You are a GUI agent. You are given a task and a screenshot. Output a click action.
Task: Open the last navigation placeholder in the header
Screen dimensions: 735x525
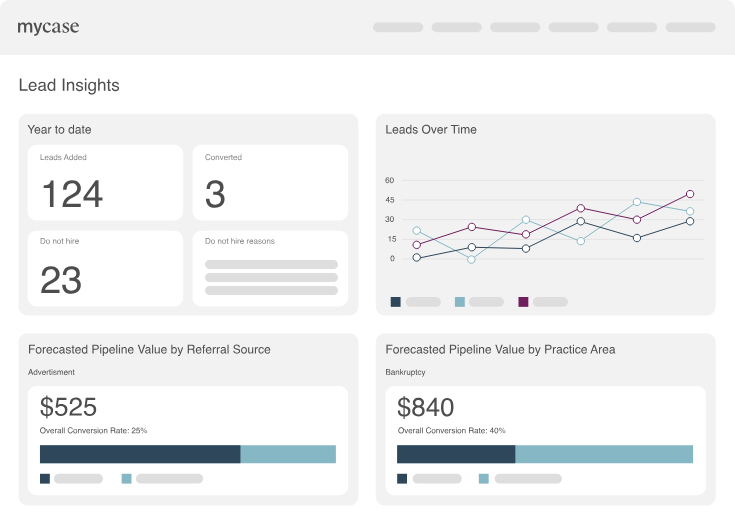690,27
